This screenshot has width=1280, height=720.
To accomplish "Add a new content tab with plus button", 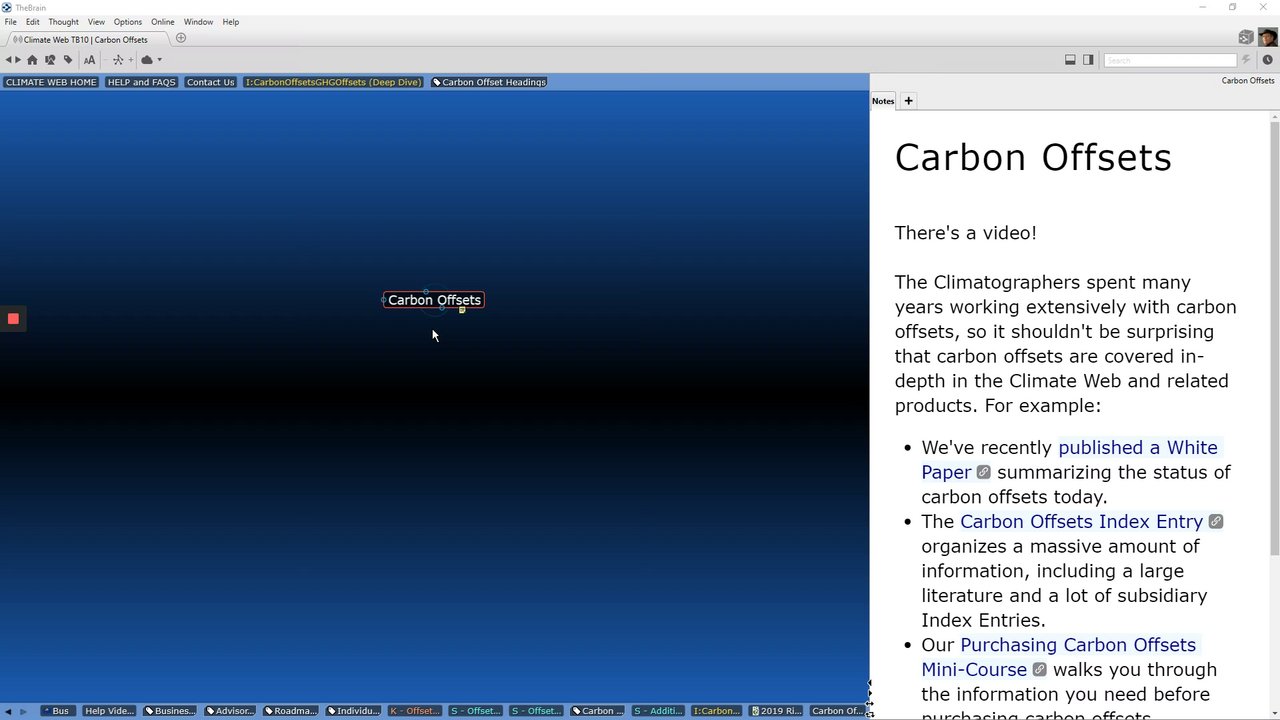I will coord(908,101).
